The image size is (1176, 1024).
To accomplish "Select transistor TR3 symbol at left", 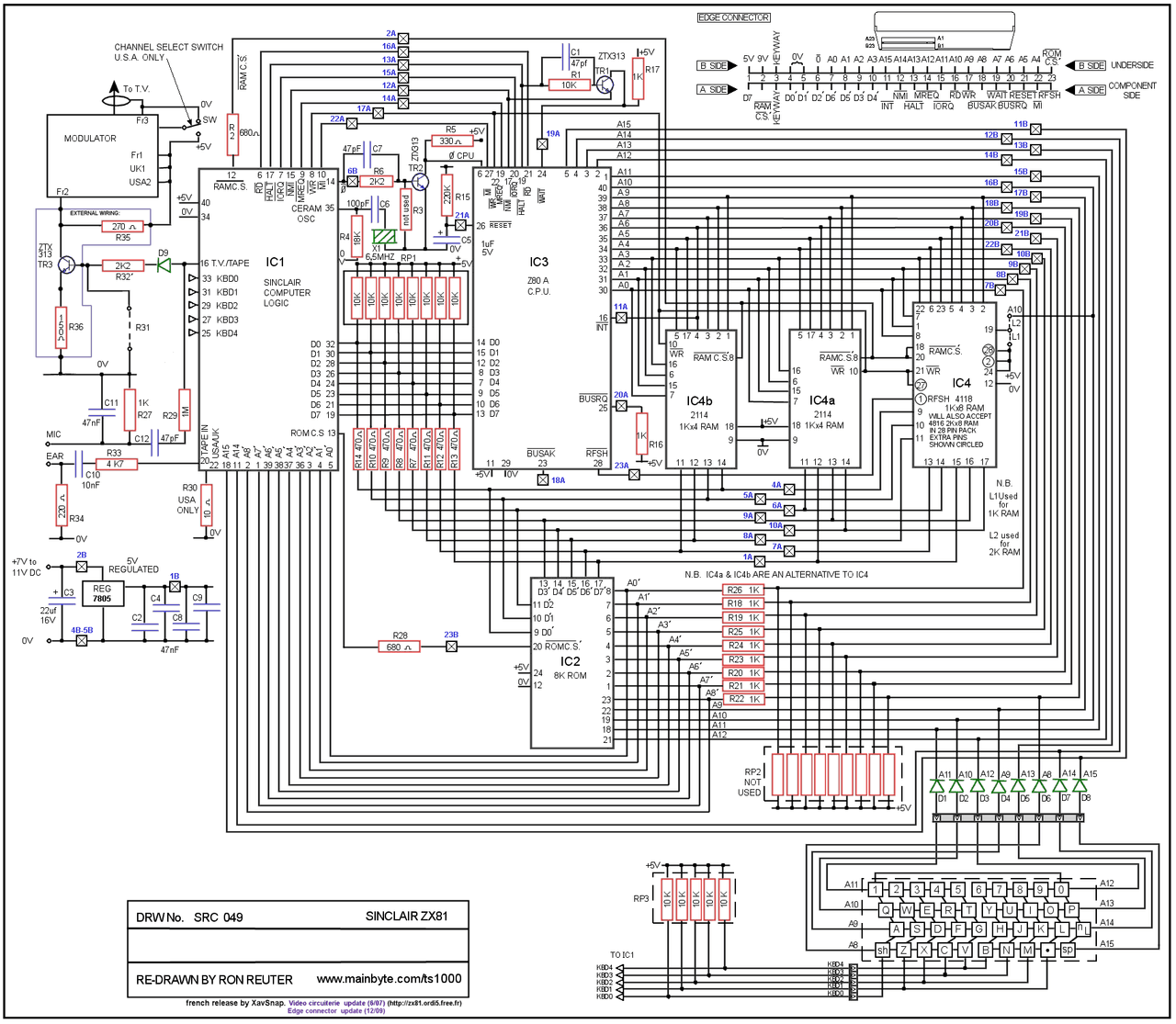I will click(x=66, y=265).
